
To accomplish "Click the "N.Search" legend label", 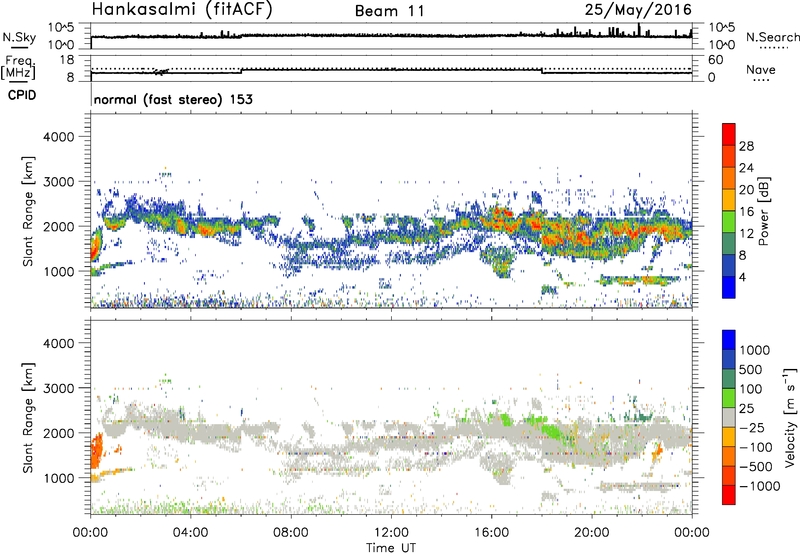I will click(x=773, y=37).
